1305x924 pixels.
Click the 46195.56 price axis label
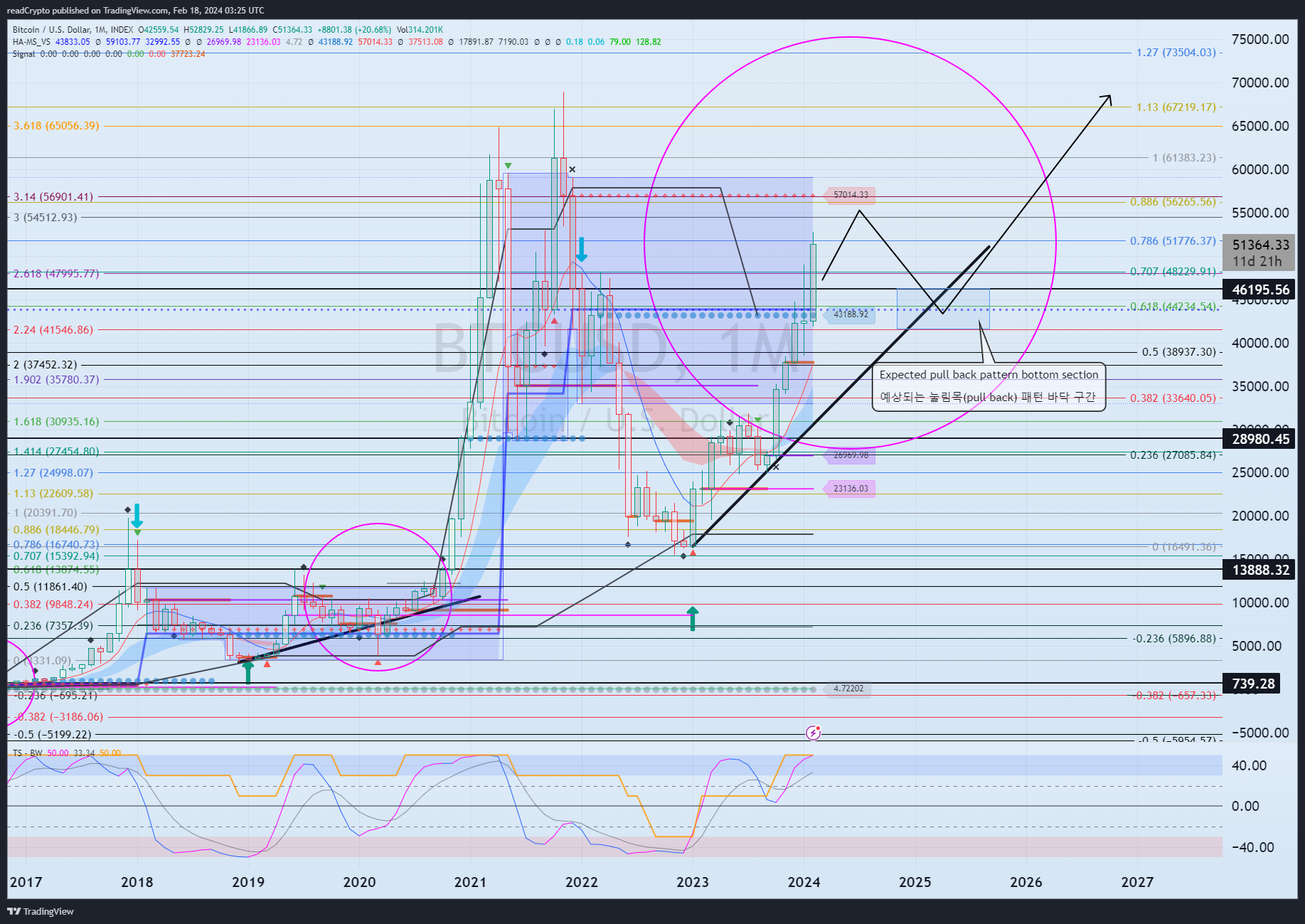1260,290
